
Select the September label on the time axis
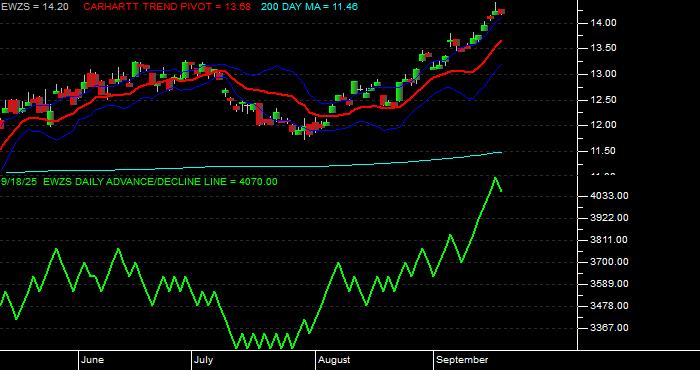coord(462,360)
